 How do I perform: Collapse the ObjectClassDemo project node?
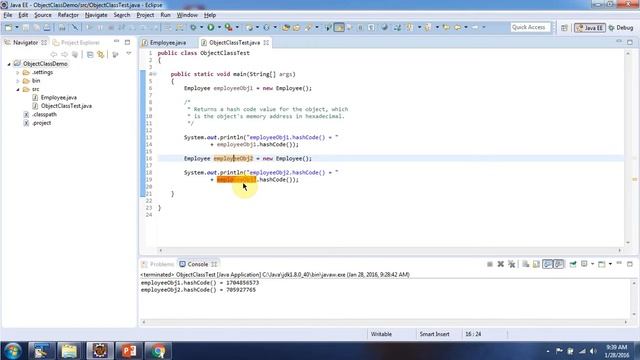(x=9, y=64)
